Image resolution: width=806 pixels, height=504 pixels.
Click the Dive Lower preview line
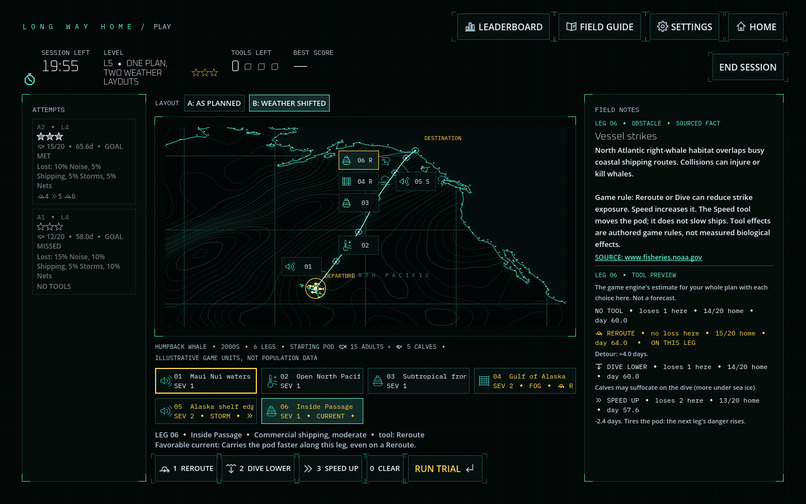click(x=681, y=371)
